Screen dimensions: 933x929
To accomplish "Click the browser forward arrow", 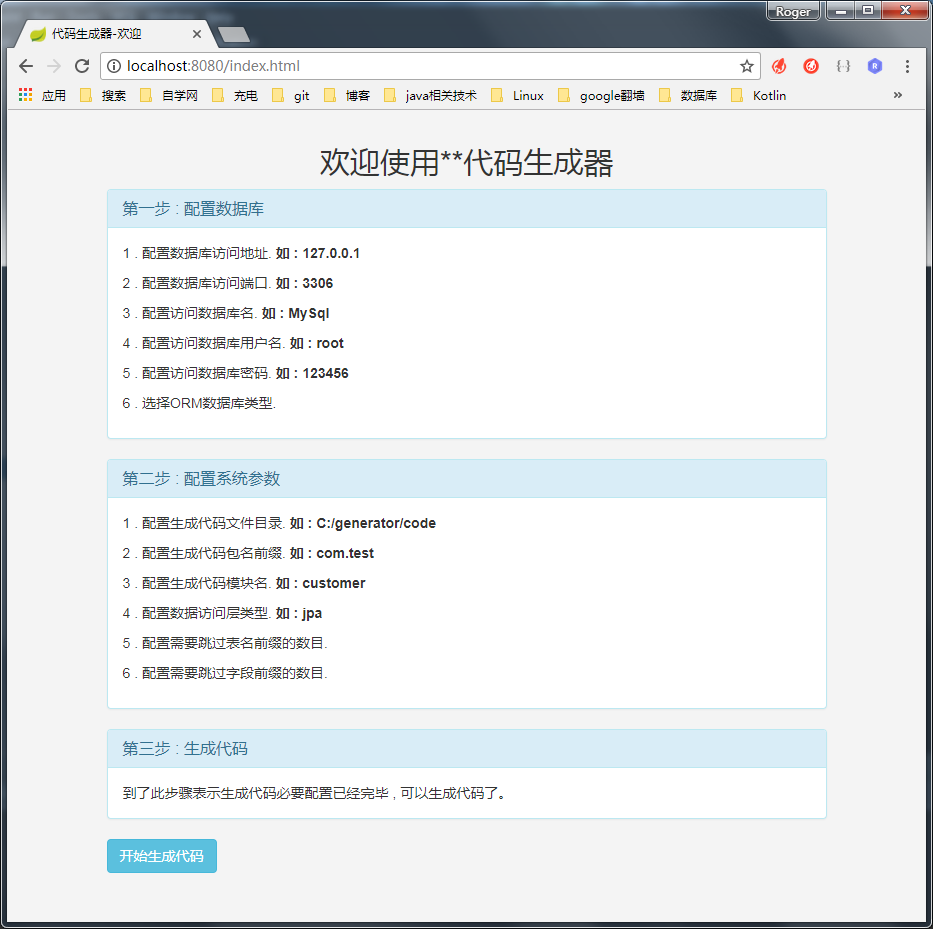I will point(54,66).
